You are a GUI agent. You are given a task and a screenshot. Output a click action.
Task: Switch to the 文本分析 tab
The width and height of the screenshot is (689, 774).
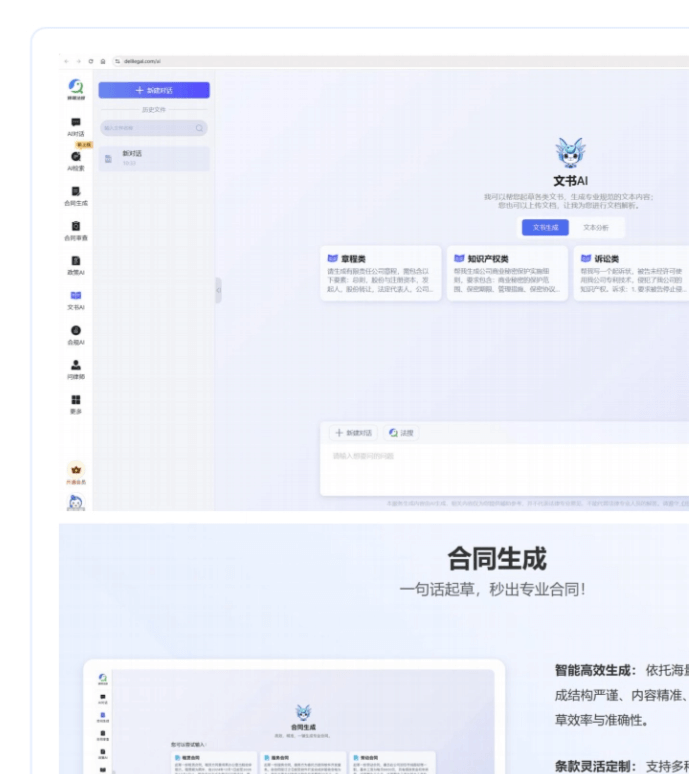pyautogui.click(x=596, y=228)
